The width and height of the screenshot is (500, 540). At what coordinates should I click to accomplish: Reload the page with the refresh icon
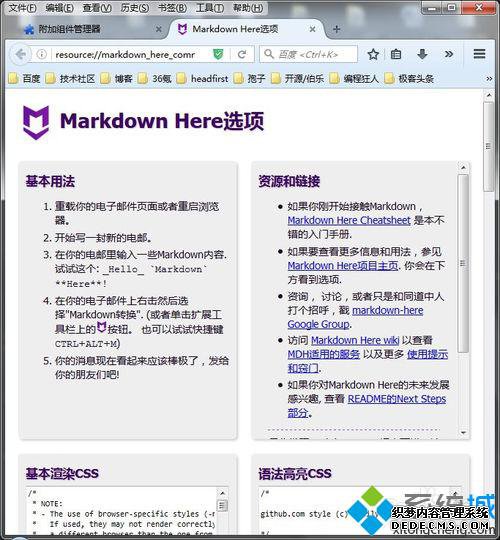pyautogui.click(x=242, y=54)
